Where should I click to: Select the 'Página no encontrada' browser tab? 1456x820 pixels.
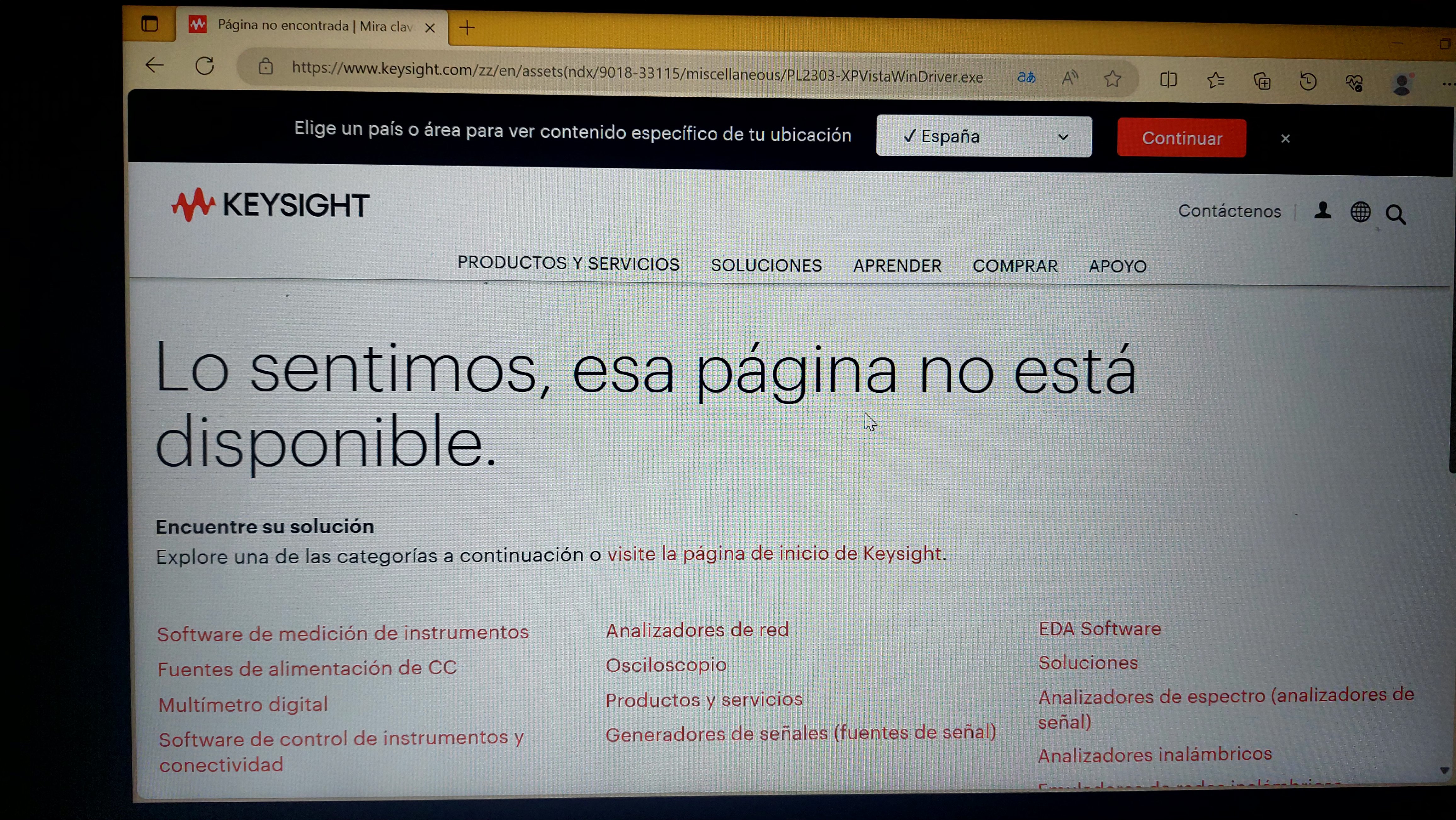[x=311, y=26]
